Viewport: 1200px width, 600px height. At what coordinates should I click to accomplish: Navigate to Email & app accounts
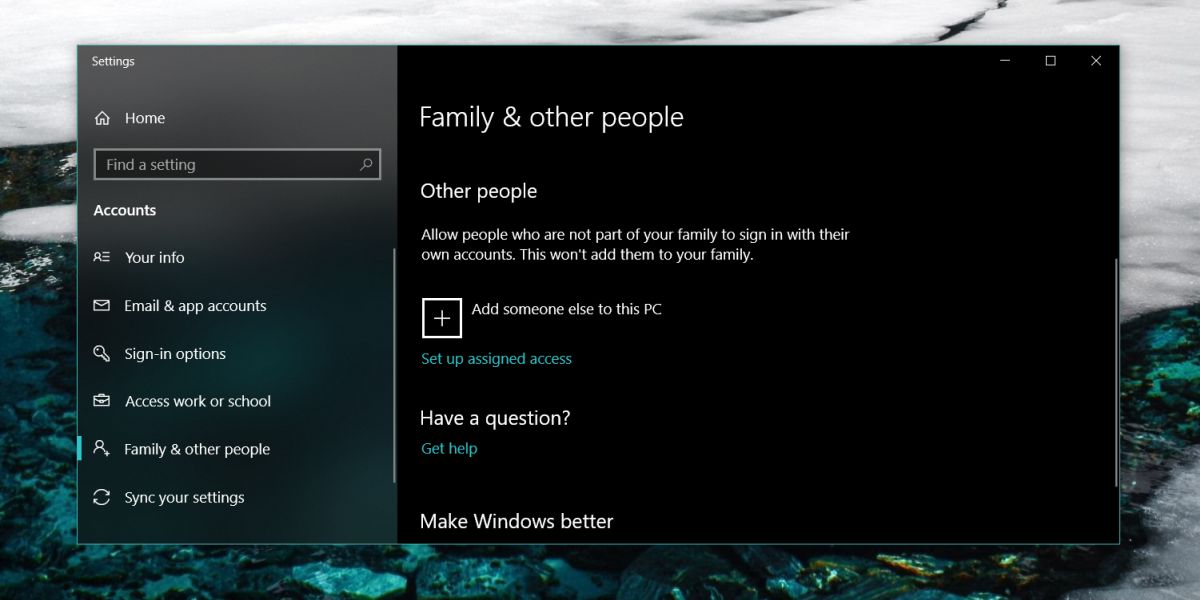195,305
